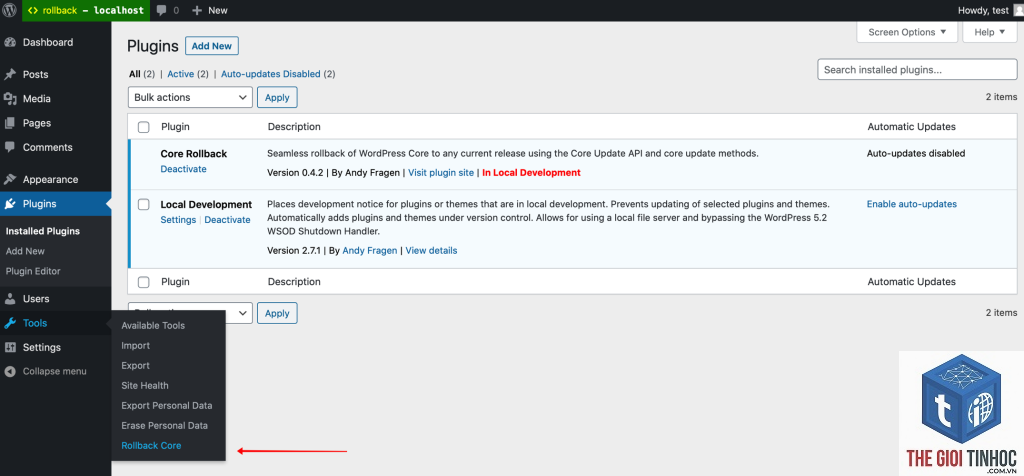This screenshot has height=476, width=1024.
Task: Click the plus New icon in admin bar
Action: (x=197, y=10)
